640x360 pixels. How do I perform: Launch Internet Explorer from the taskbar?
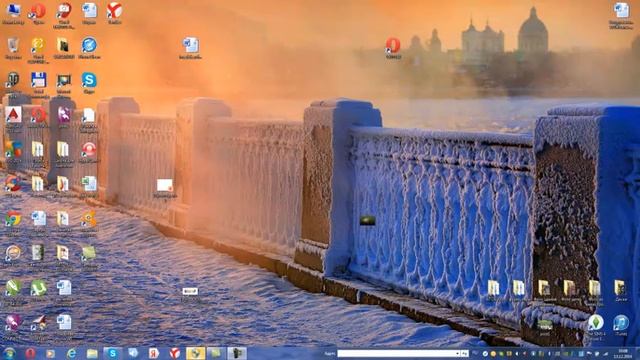(71, 353)
